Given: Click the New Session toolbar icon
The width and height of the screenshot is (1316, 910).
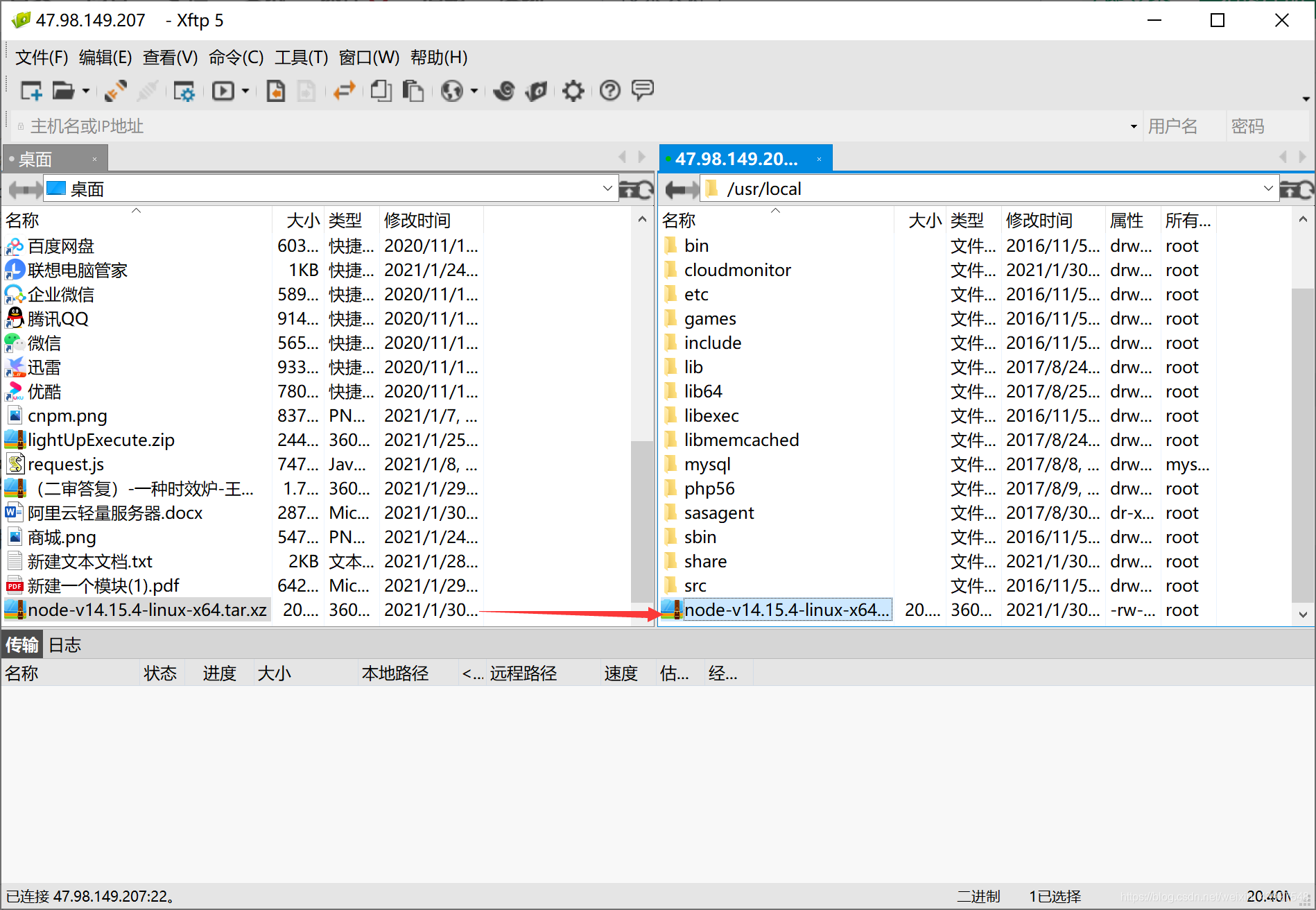Looking at the screenshot, I should coord(31,91).
